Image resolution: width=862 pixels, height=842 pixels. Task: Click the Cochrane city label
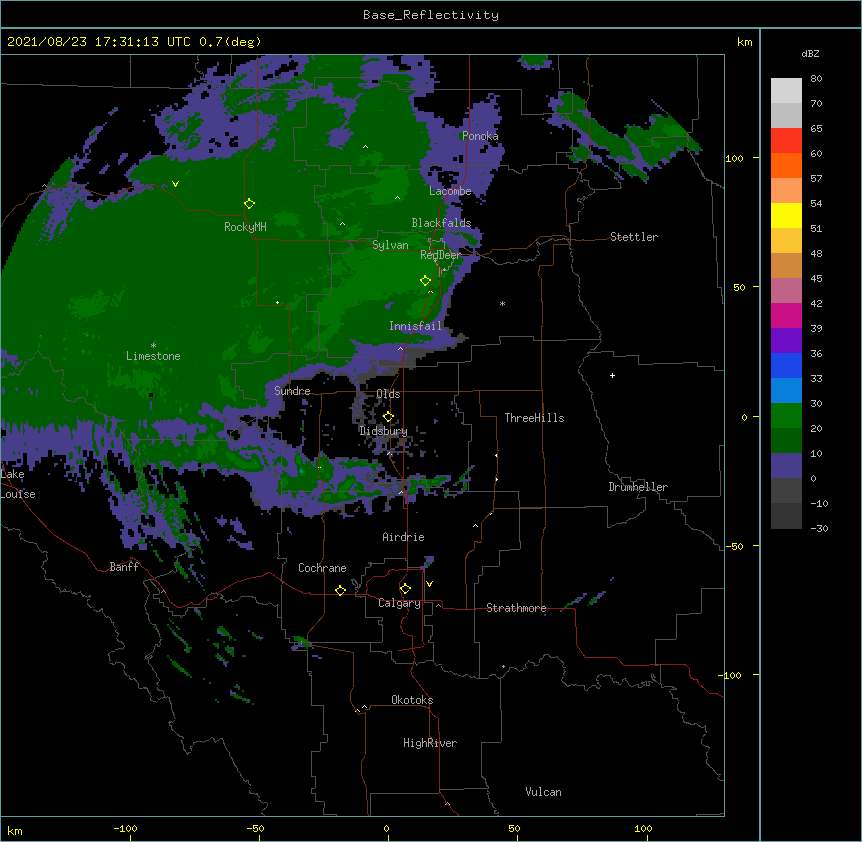pyautogui.click(x=322, y=568)
